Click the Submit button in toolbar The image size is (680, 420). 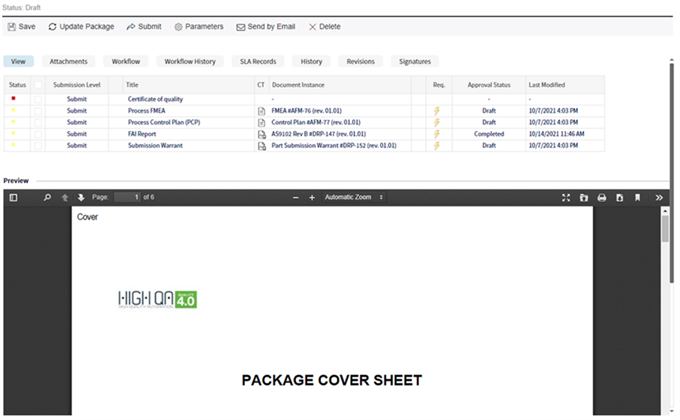pyautogui.click(x=143, y=26)
